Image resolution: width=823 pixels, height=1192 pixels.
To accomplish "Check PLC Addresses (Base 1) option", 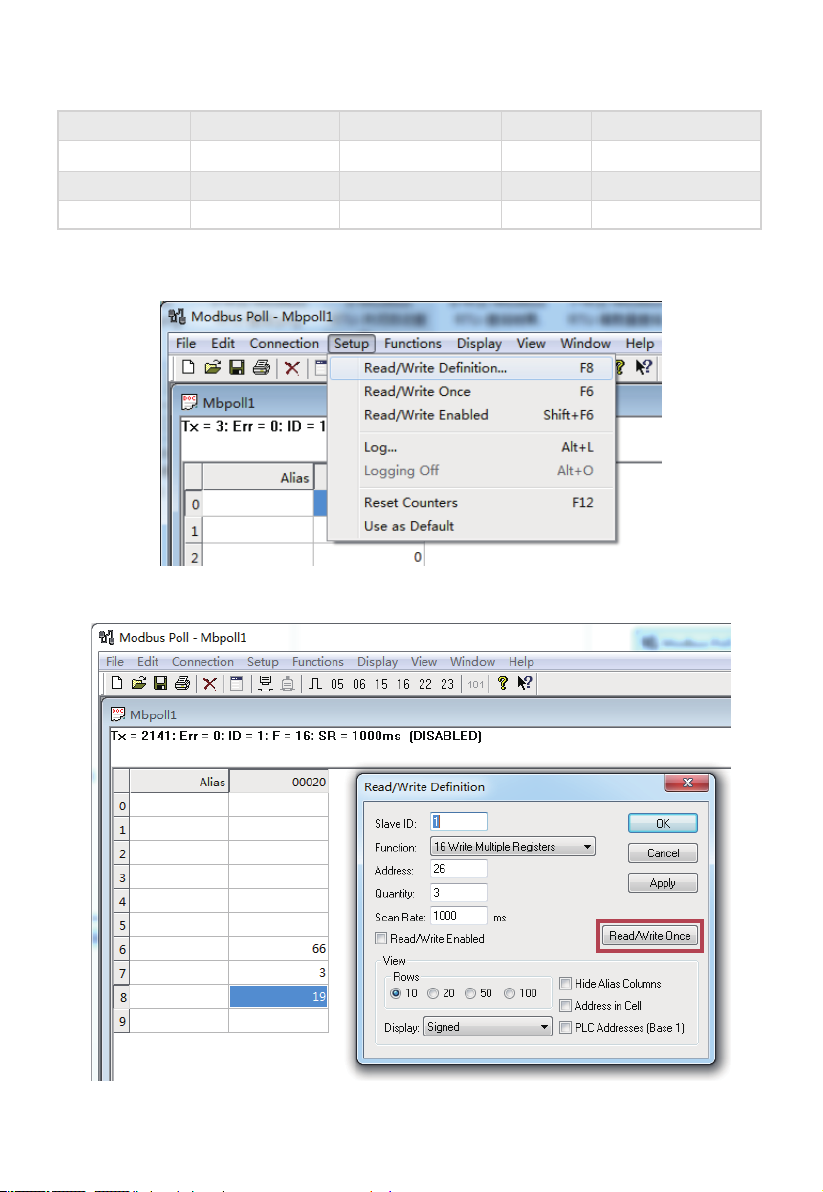I will [565, 1027].
